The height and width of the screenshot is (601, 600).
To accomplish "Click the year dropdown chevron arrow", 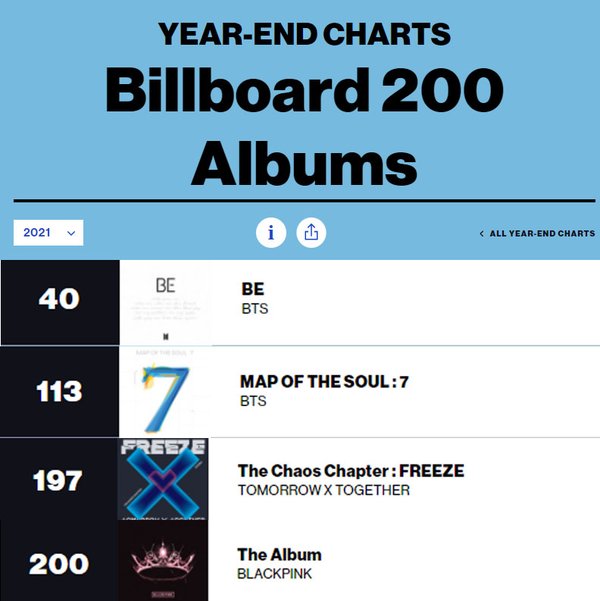I will click(71, 233).
